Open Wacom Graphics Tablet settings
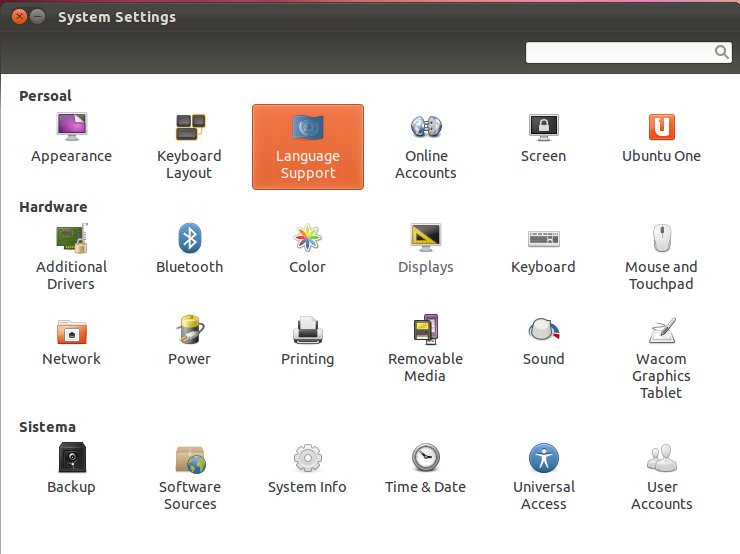Viewport: 740px width, 554px height. pyautogui.click(x=661, y=358)
